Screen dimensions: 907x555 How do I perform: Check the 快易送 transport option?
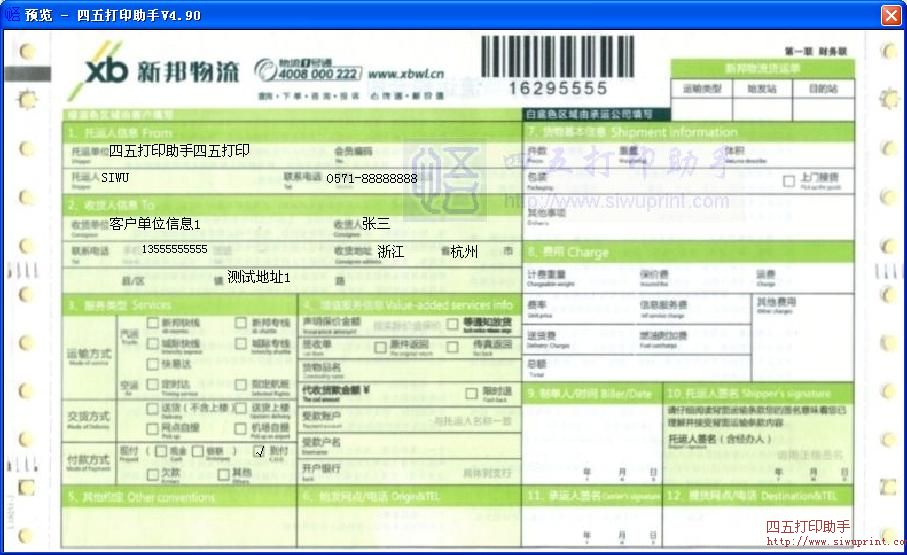[152, 364]
